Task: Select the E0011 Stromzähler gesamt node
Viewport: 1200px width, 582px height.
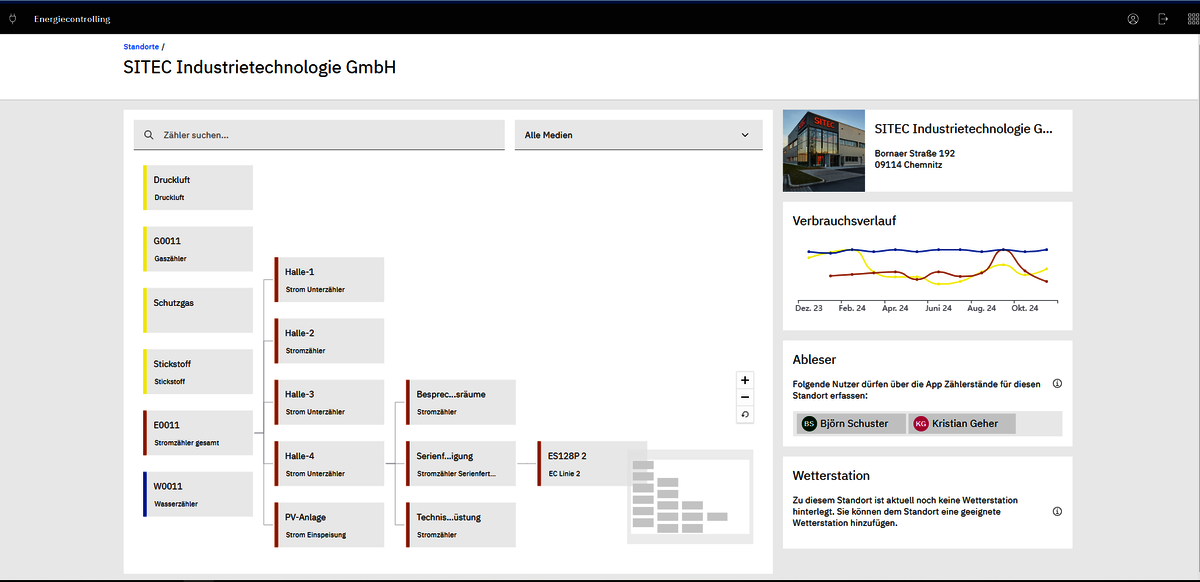Action: (x=198, y=432)
